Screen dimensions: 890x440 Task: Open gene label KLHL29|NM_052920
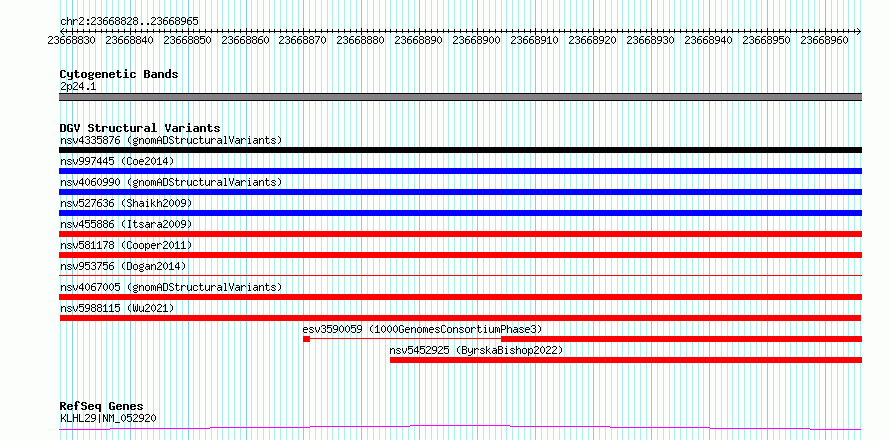pyautogui.click(x=108, y=418)
